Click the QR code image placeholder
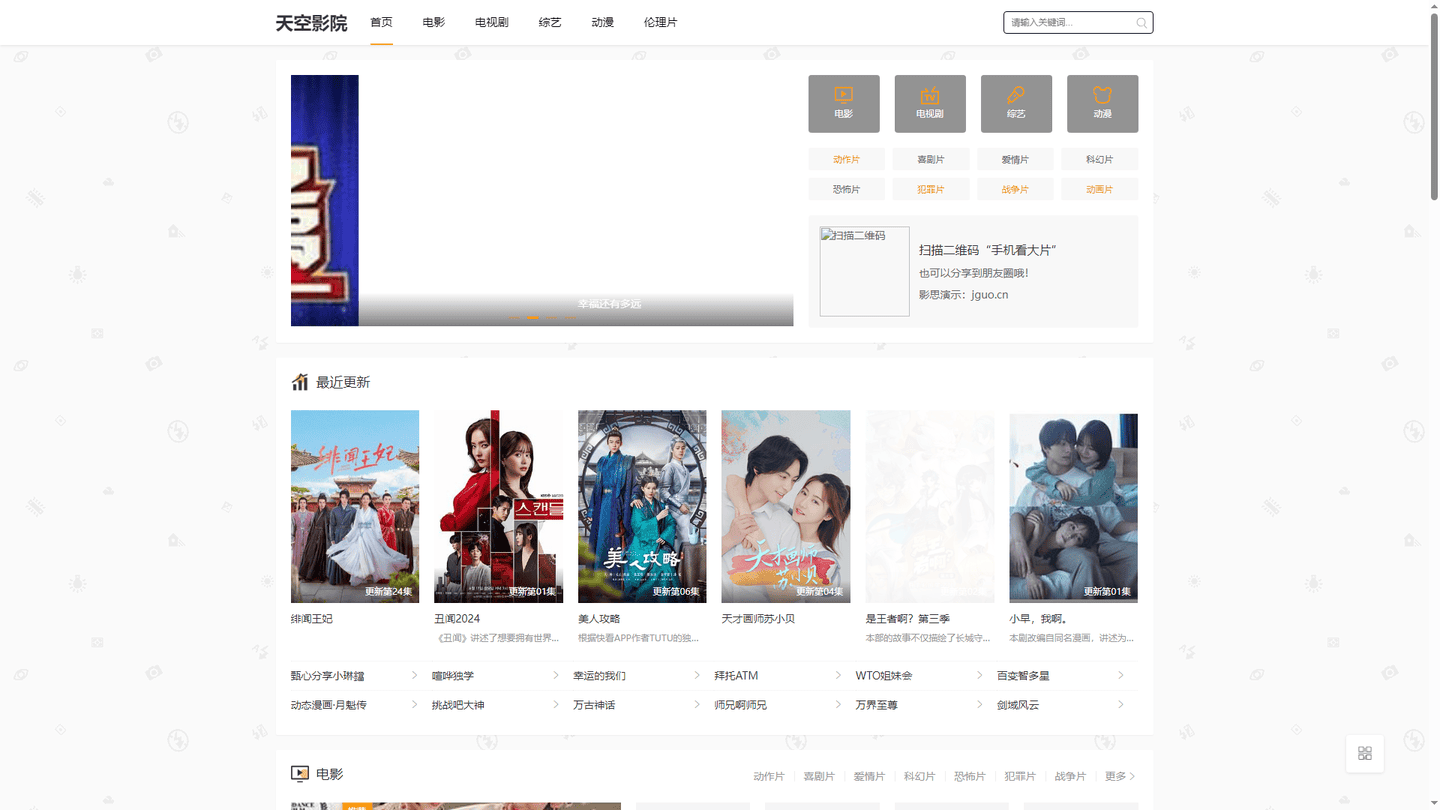The height and width of the screenshot is (810, 1440). (865, 271)
